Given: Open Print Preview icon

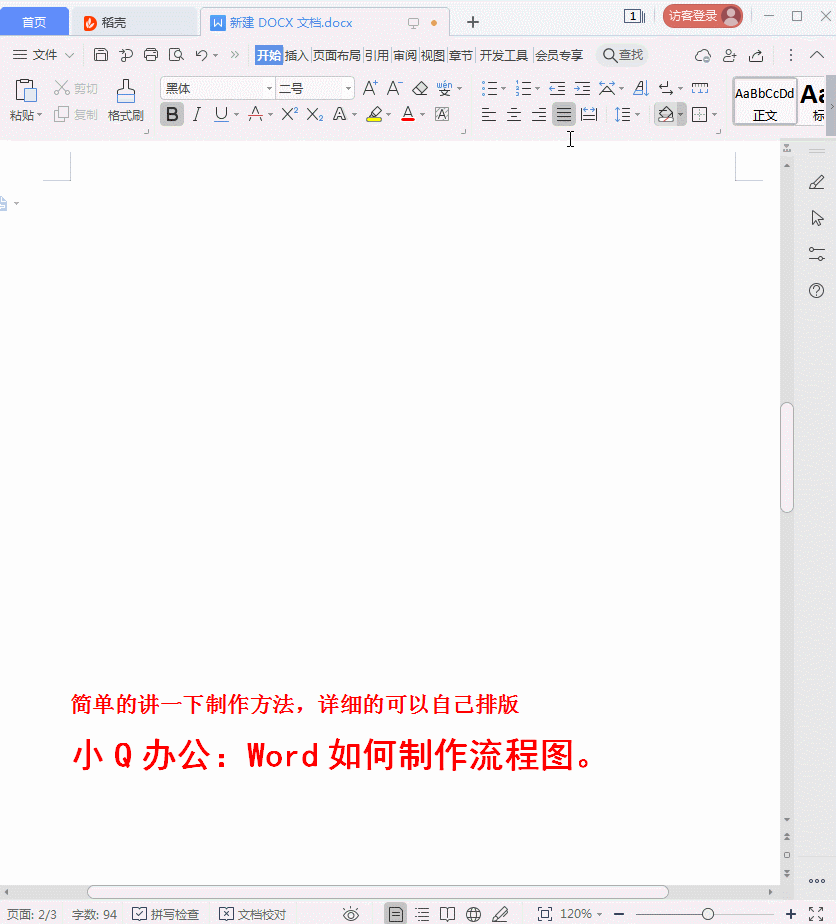Looking at the screenshot, I should (x=176, y=55).
